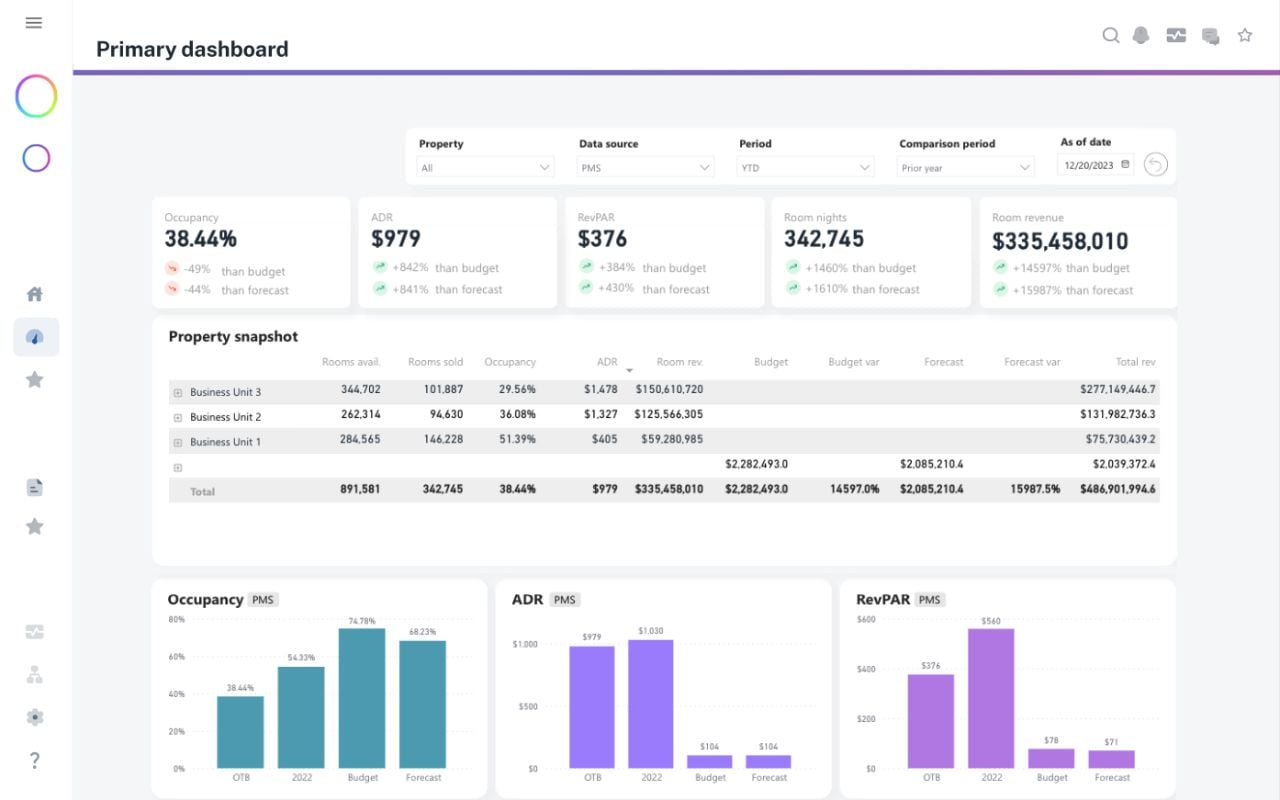Screen dimensions: 1280x800
Task: Expand the Business Unit 1 row
Action: coord(178,442)
